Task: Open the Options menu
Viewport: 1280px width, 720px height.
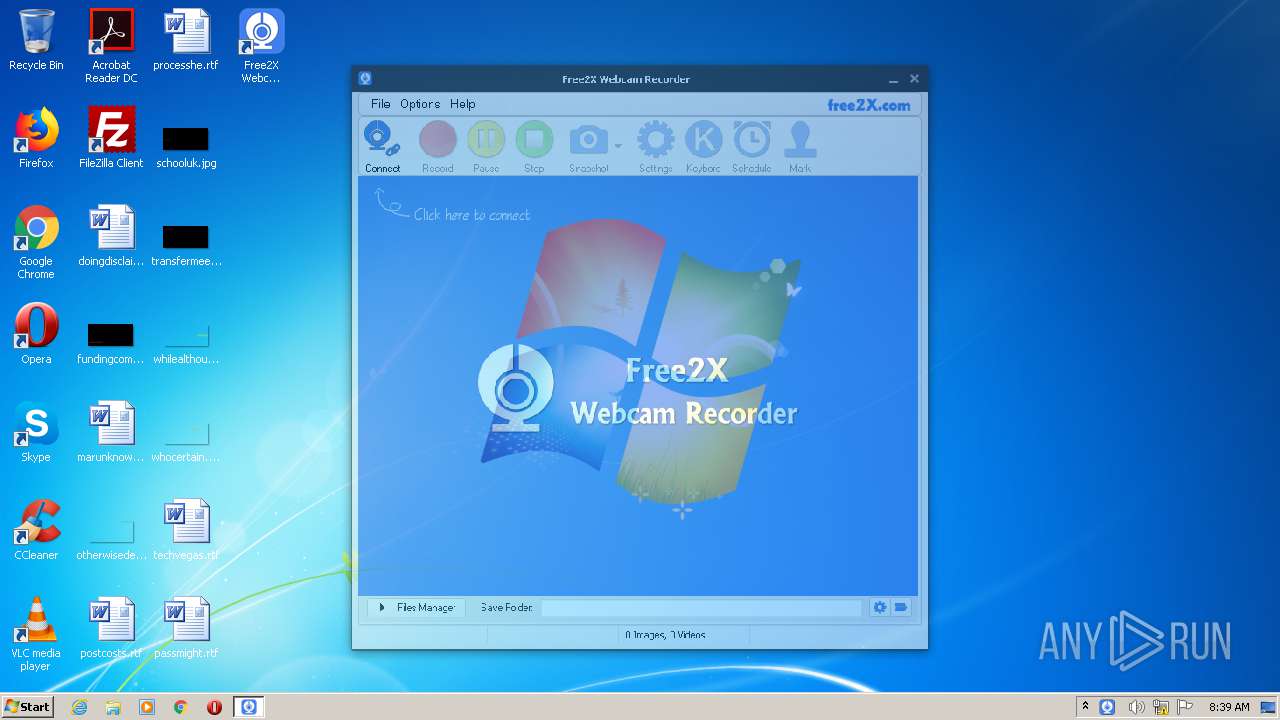Action: (x=420, y=104)
